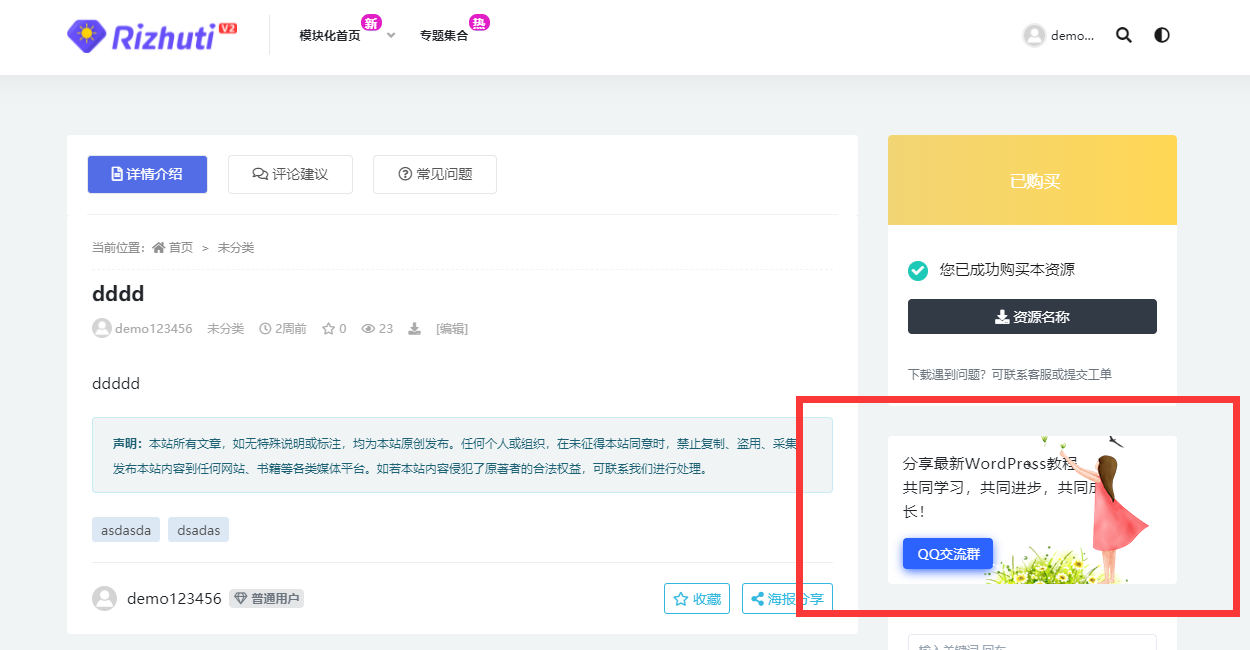Image resolution: width=1250 pixels, height=650 pixels.
Task: Click the download icon in post meta
Action: (x=414, y=329)
